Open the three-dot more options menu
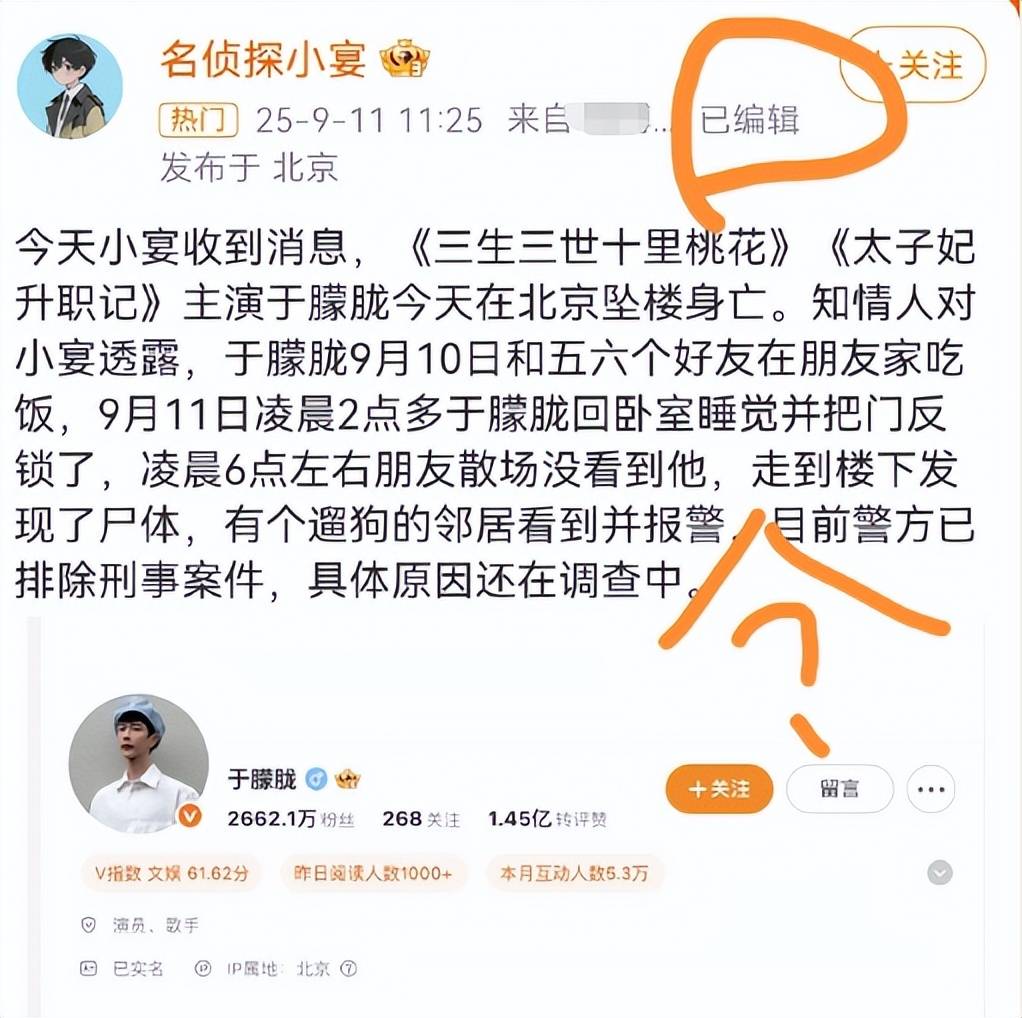Screen dimensions: 1022x1018 (931, 789)
